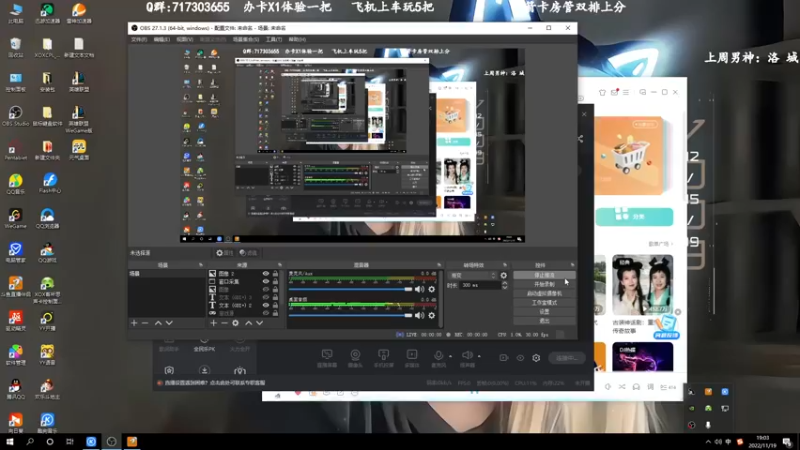Click eye preview icon in streaming app
800x450 pixels.
520,358
